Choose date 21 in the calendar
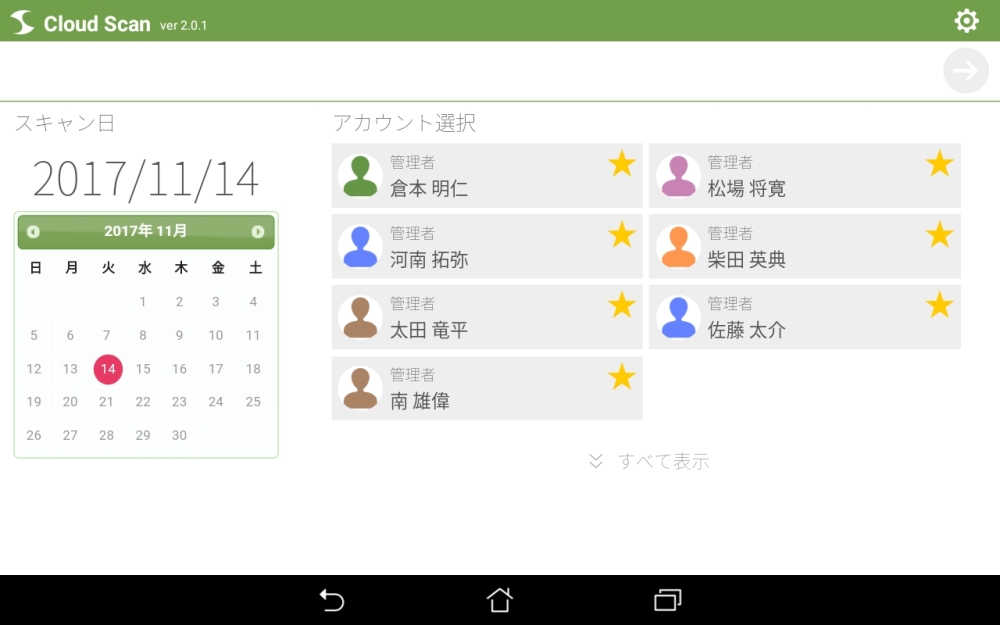 (x=107, y=402)
